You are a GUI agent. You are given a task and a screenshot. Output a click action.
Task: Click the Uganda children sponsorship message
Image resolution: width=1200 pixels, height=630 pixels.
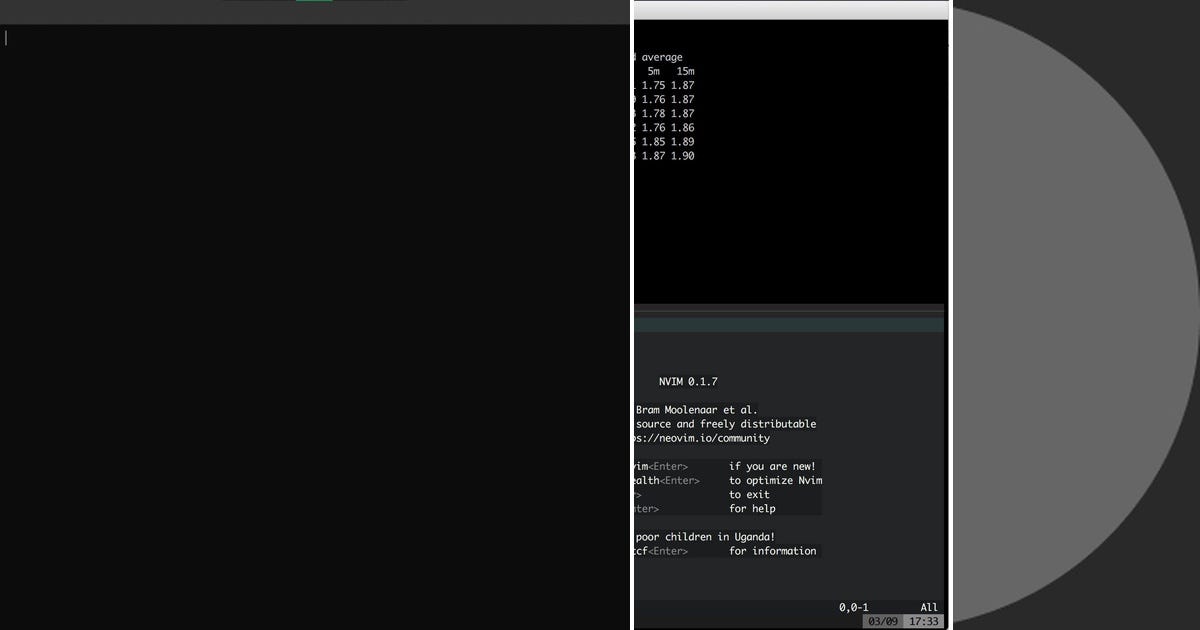703,536
